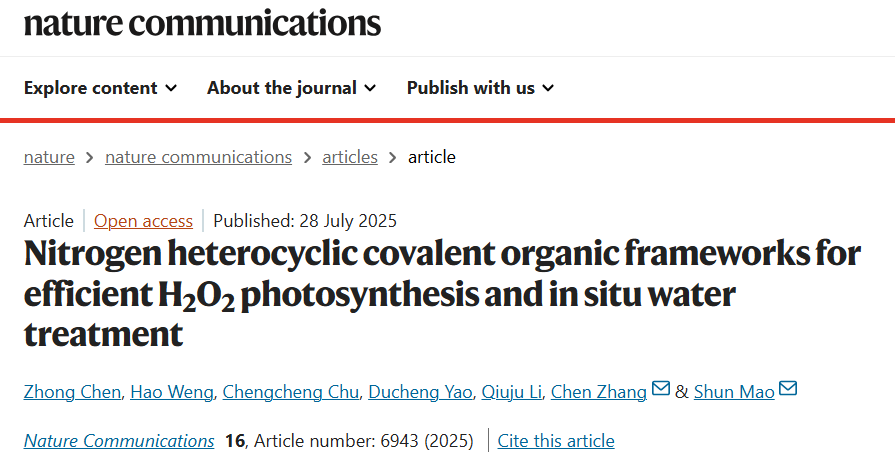Image resolution: width=895 pixels, height=469 pixels.
Task: Select author Hao Weng
Action: [171, 392]
